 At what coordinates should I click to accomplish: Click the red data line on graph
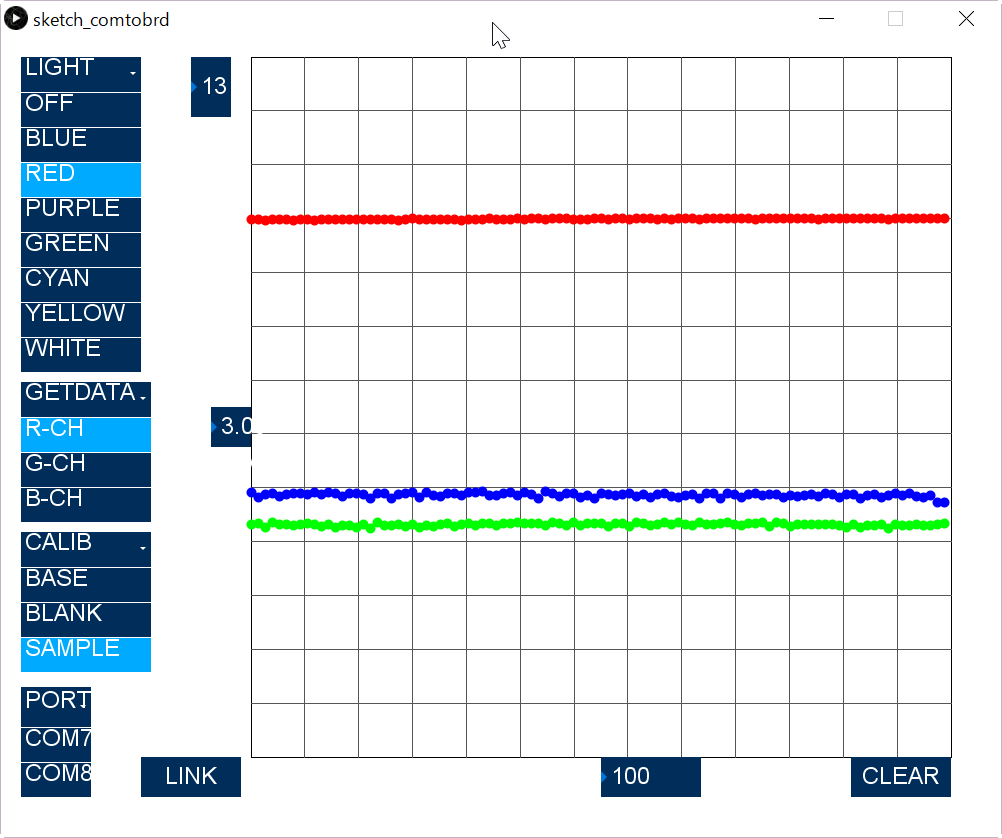(598, 219)
